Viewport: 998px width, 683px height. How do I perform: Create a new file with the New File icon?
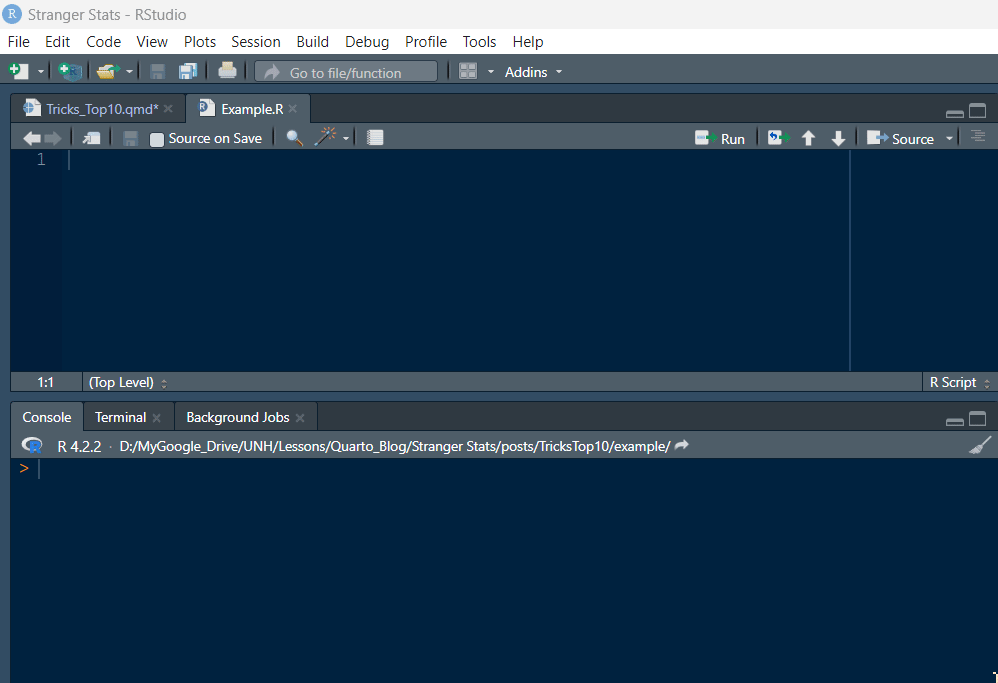click(x=18, y=71)
